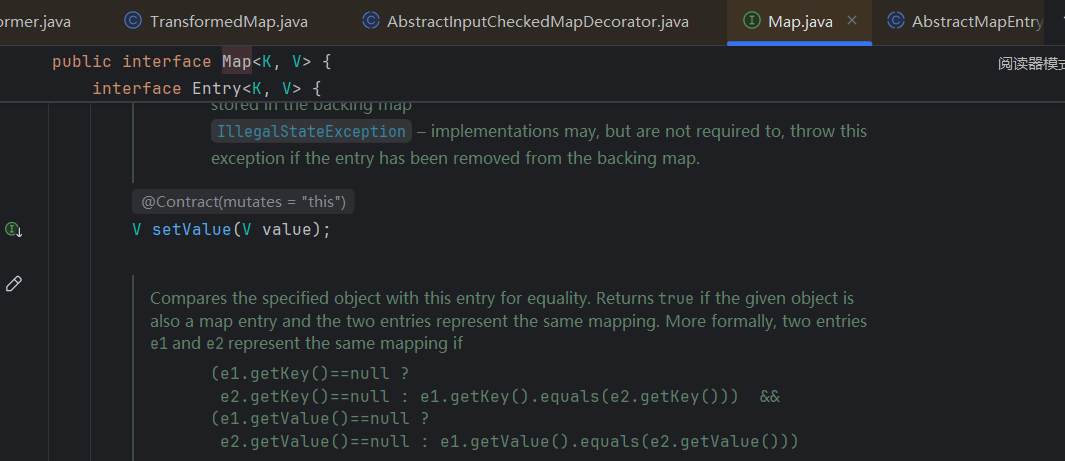Follow the IllegalStateException doc link
The width and height of the screenshot is (1065, 461).
pyautogui.click(x=312, y=132)
